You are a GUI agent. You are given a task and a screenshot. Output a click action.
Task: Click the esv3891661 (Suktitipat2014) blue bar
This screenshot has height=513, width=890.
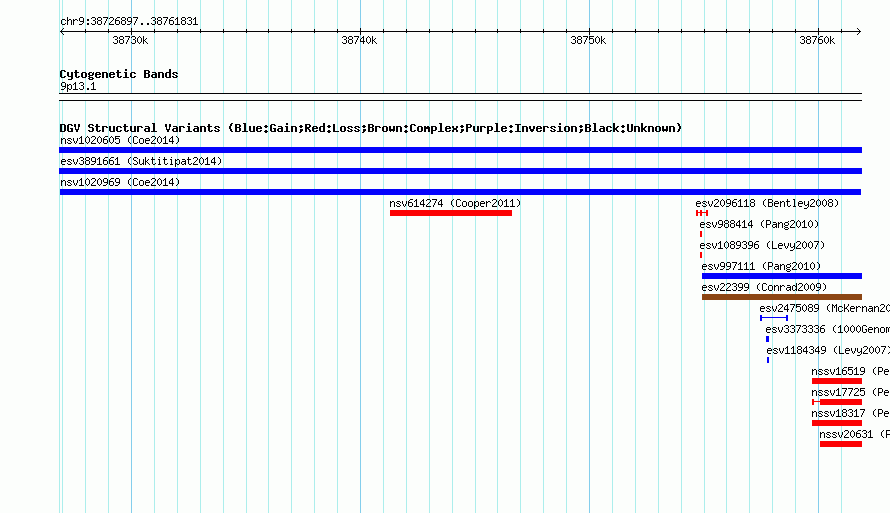(x=460, y=171)
